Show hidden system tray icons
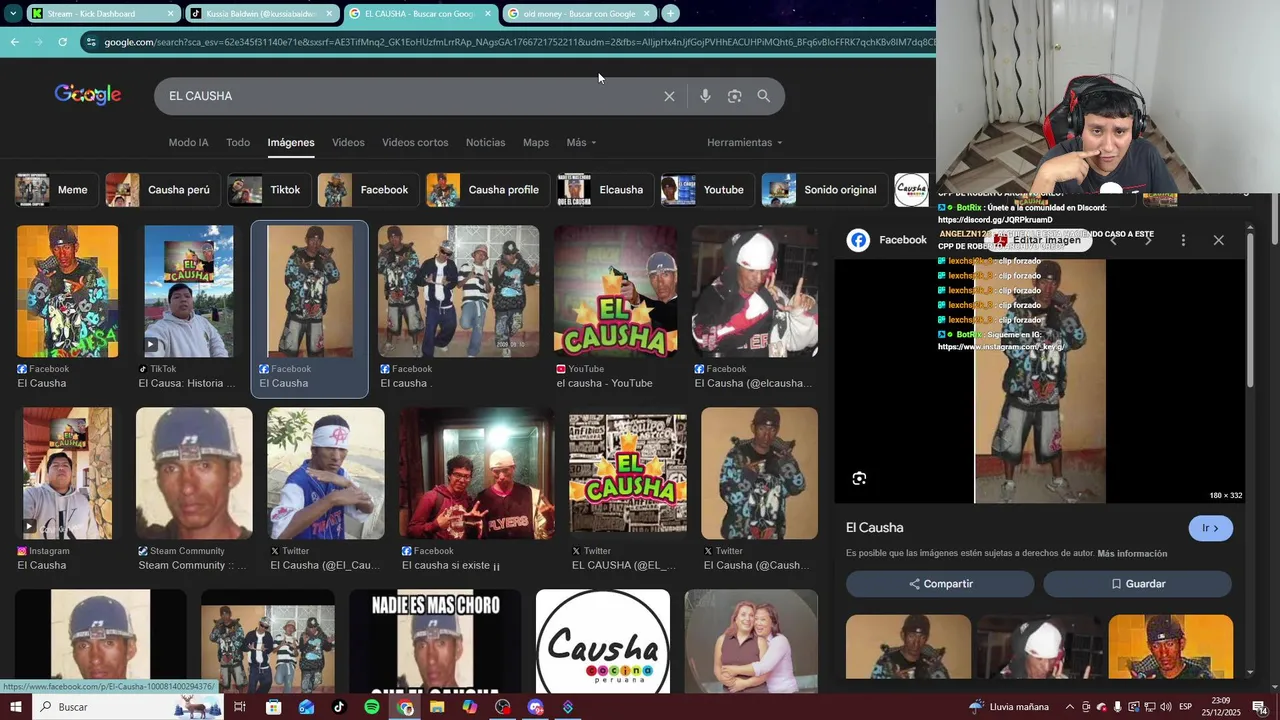Screen dimensions: 1280x720 coord(1070,707)
